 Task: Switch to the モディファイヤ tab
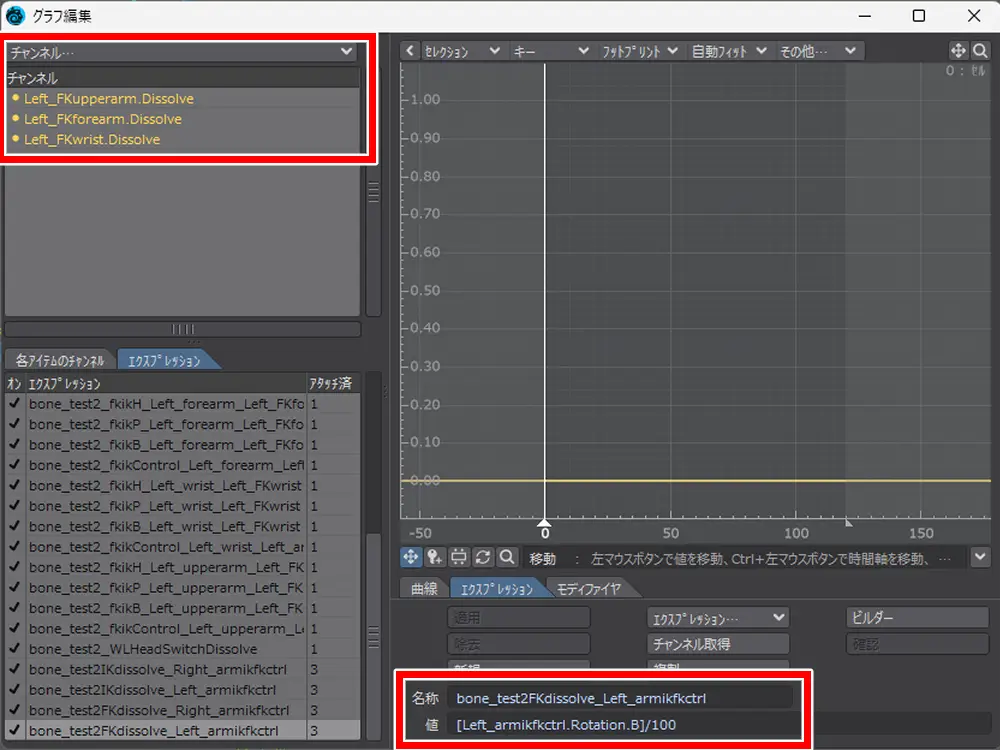(x=588, y=588)
